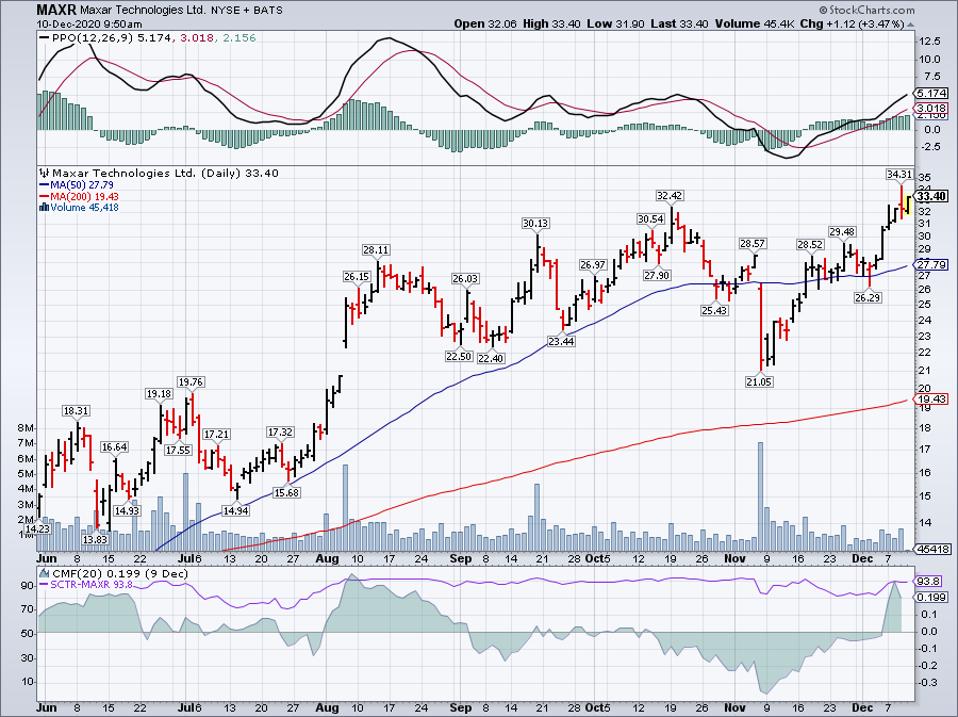Click the 0.199 CMF tag on right axis
The image size is (958, 717).
[x=933, y=597]
